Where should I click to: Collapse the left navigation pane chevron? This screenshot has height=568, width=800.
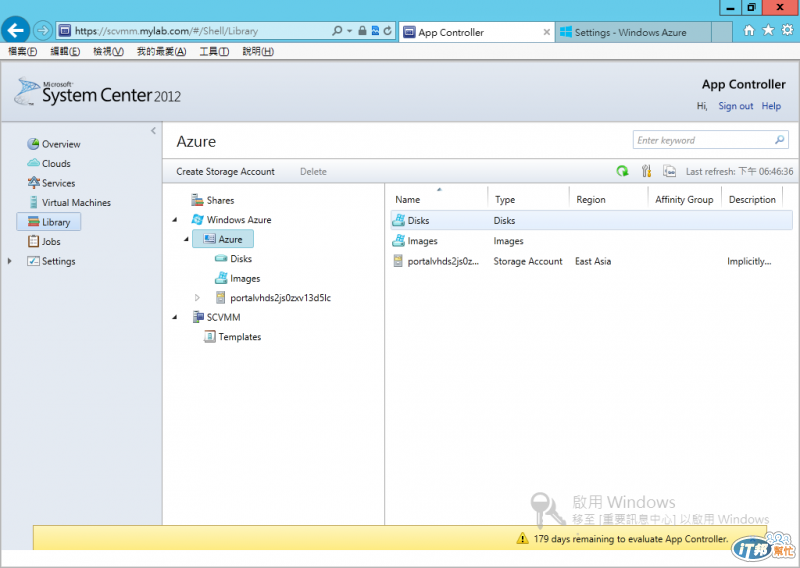pyautogui.click(x=153, y=131)
